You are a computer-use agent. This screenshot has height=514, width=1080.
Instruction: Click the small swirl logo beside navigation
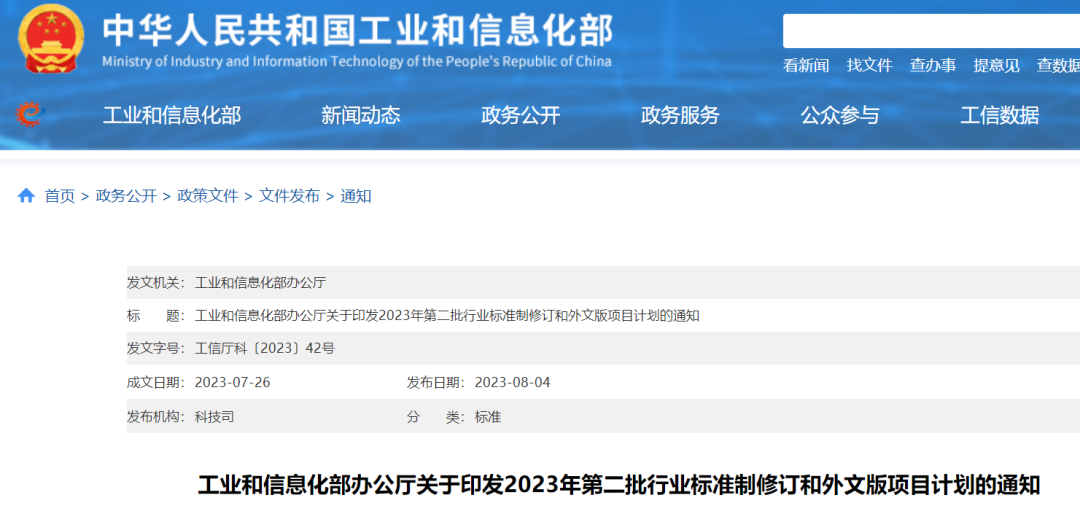click(30, 115)
